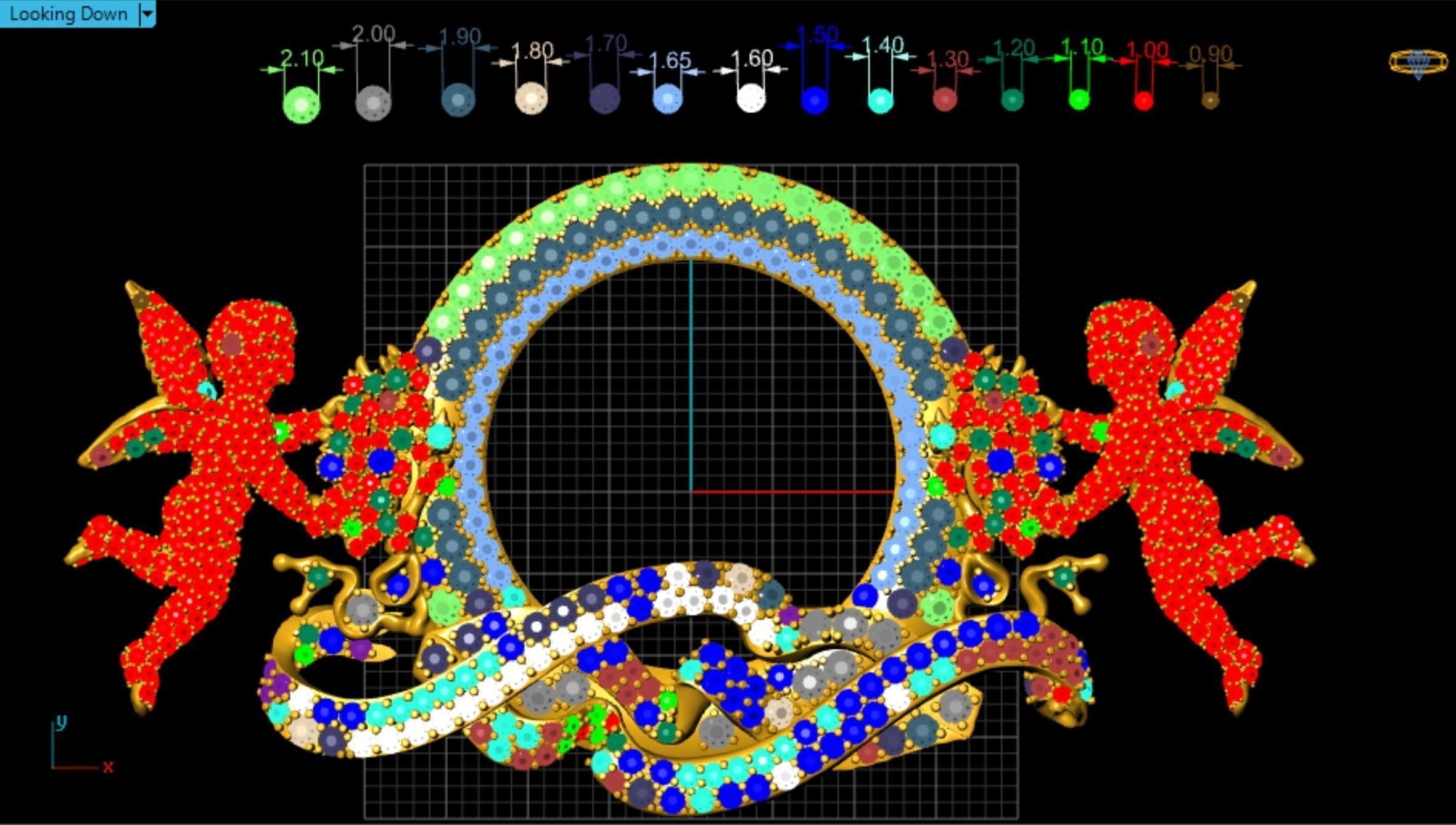Pick the bright green 1.10 gem swatch
The height and width of the screenshot is (825, 1456).
point(1079,99)
